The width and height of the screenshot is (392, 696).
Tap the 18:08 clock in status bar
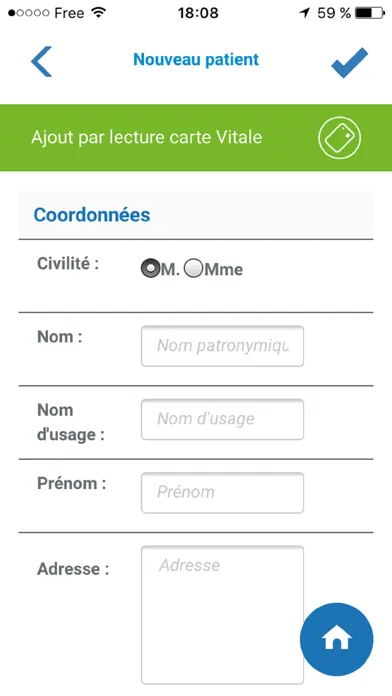click(x=198, y=13)
